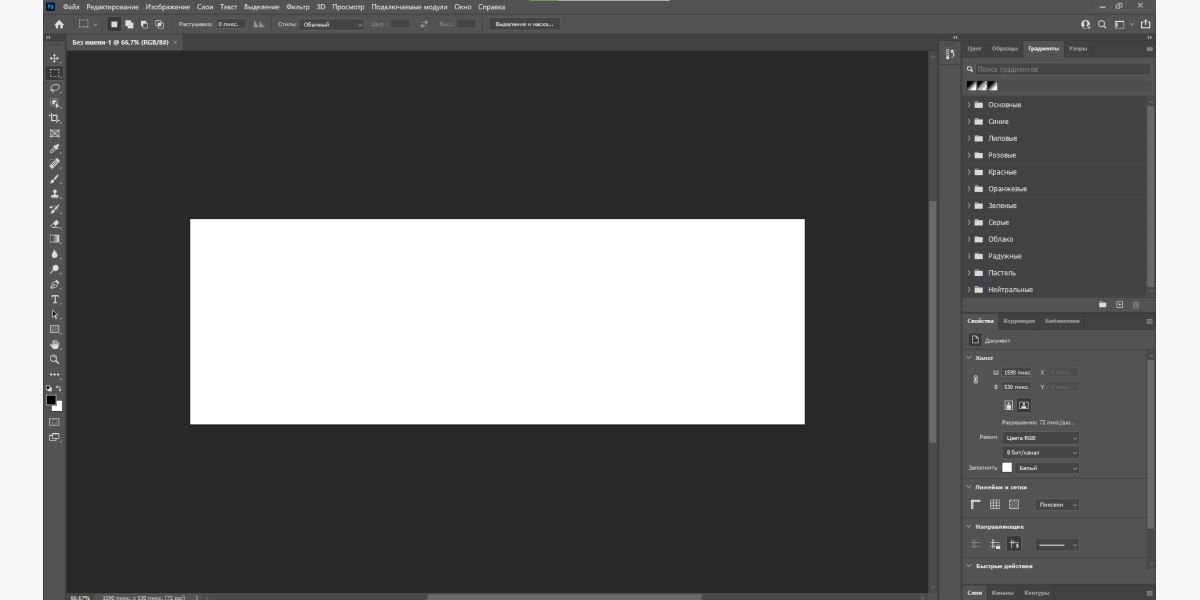Open the Стиль Обычный dropdown
Screen dimensions: 1200x600
coord(333,24)
